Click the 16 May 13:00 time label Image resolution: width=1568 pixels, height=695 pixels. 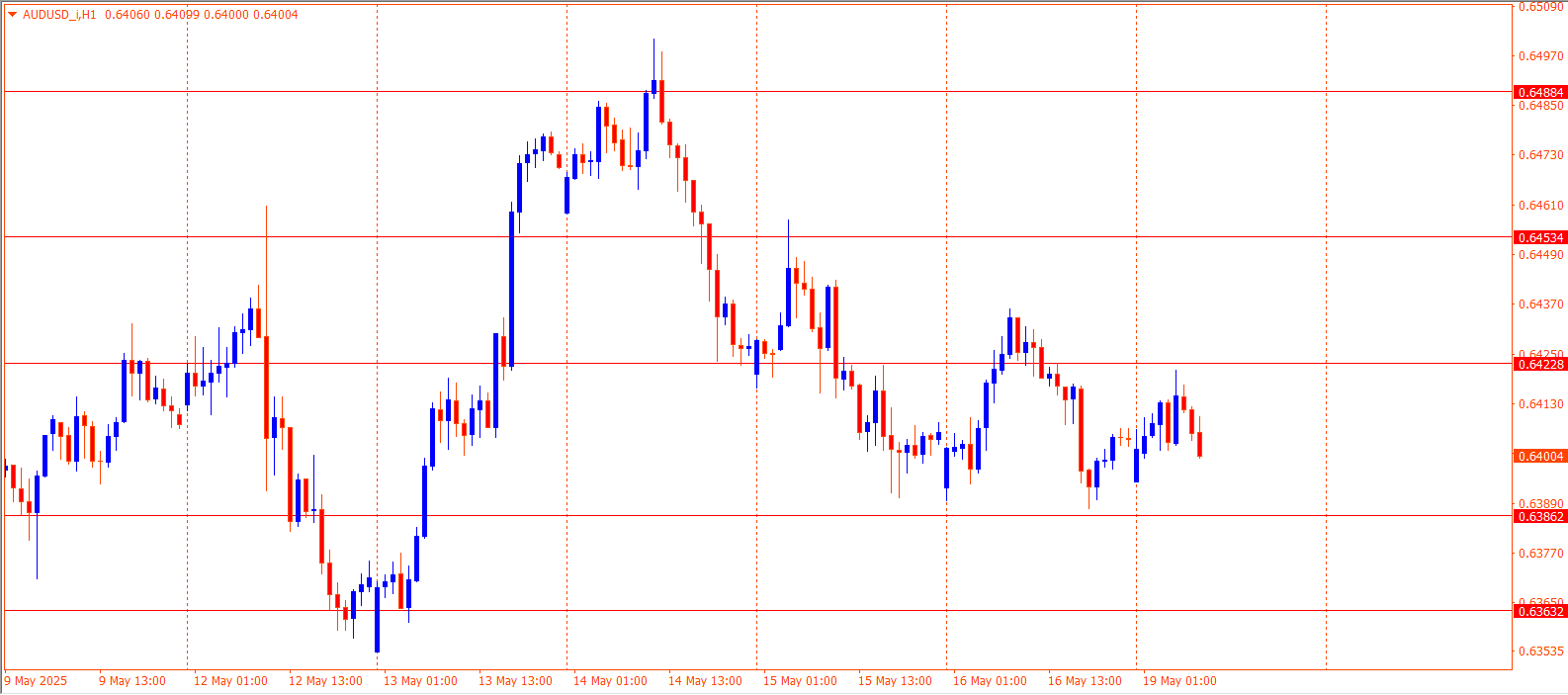[x=1085, y=681]
